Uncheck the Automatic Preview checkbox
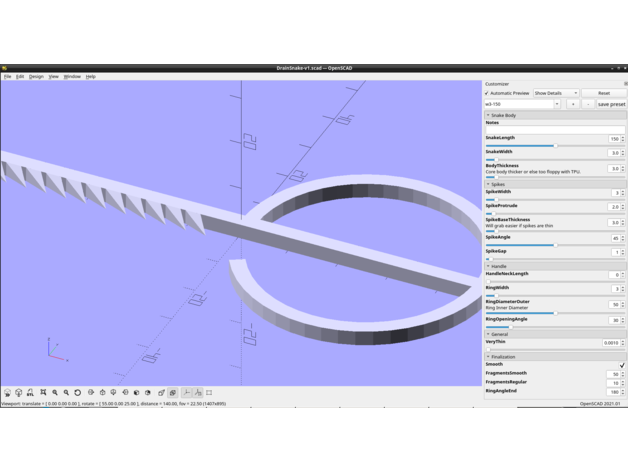 point(488,93)
